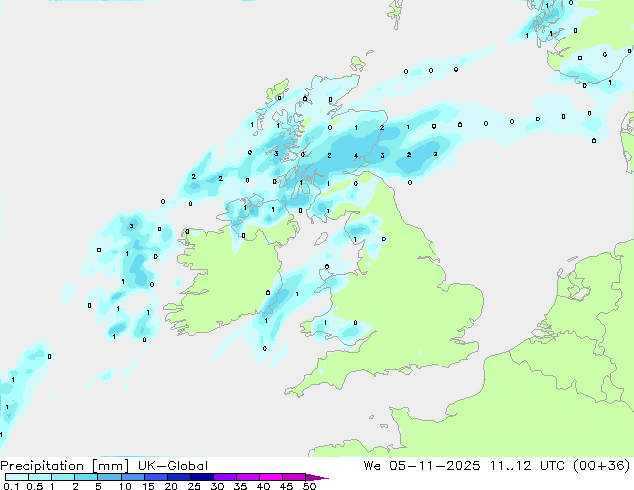Screen dimensions: 634x490
Task: Pick the 1–2 mm legend color swatch
Action: [x=63, y=477]
